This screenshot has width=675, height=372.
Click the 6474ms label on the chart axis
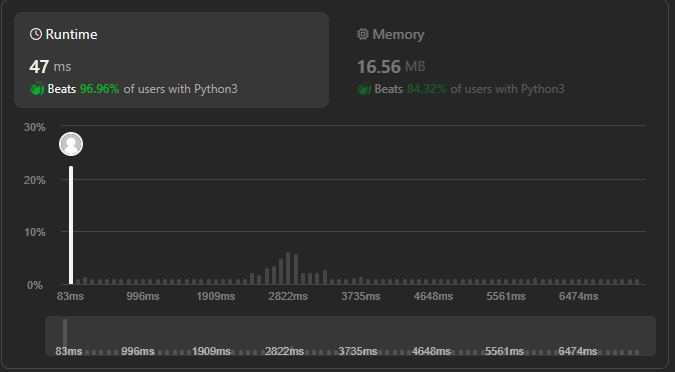[579, 296]
